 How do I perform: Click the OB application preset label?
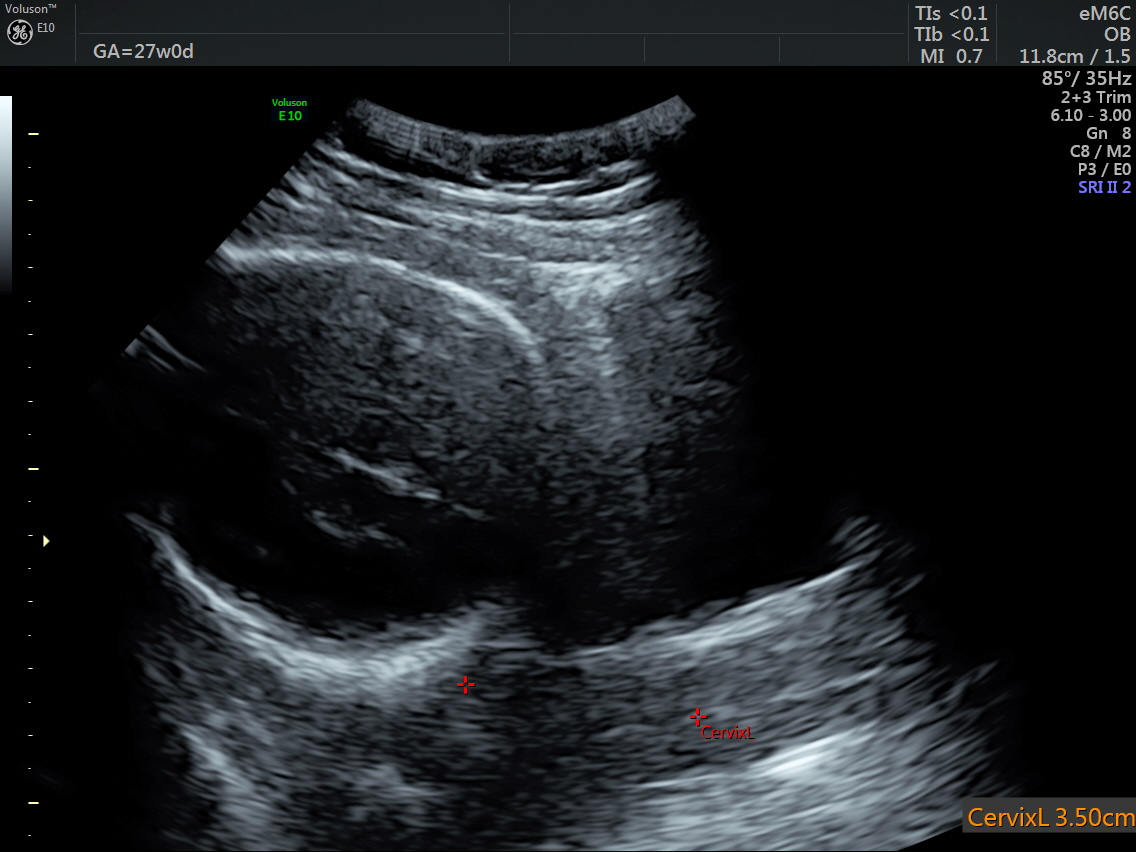point(1116,35)
